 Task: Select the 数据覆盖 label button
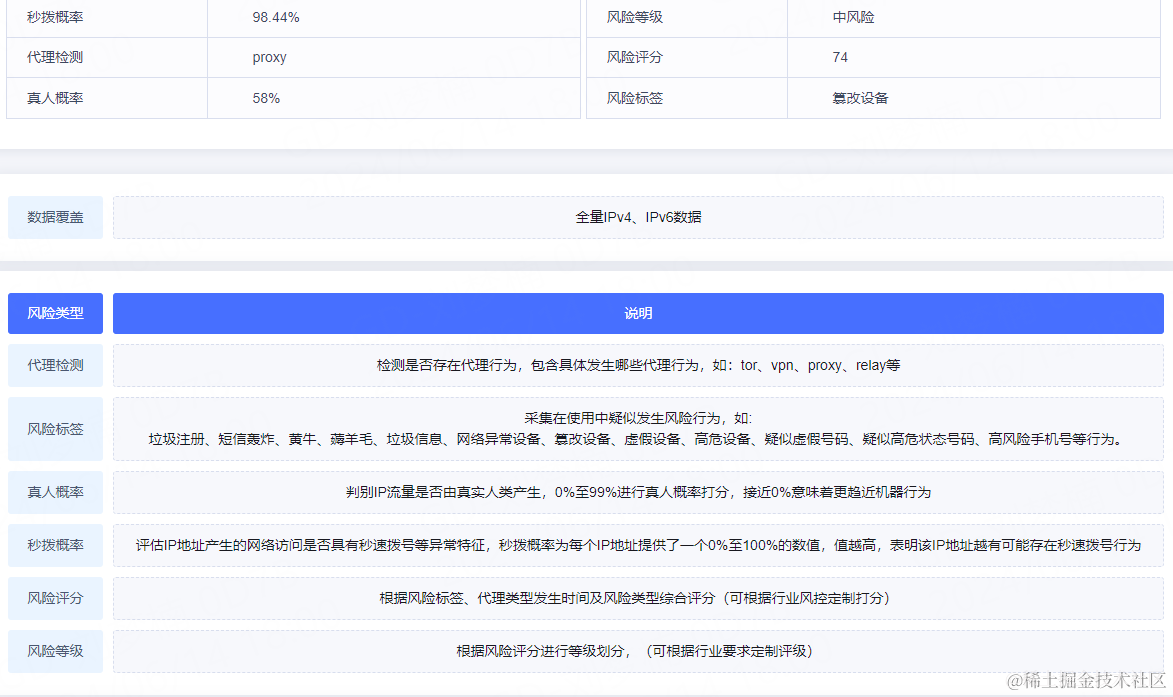coord(55,217)
